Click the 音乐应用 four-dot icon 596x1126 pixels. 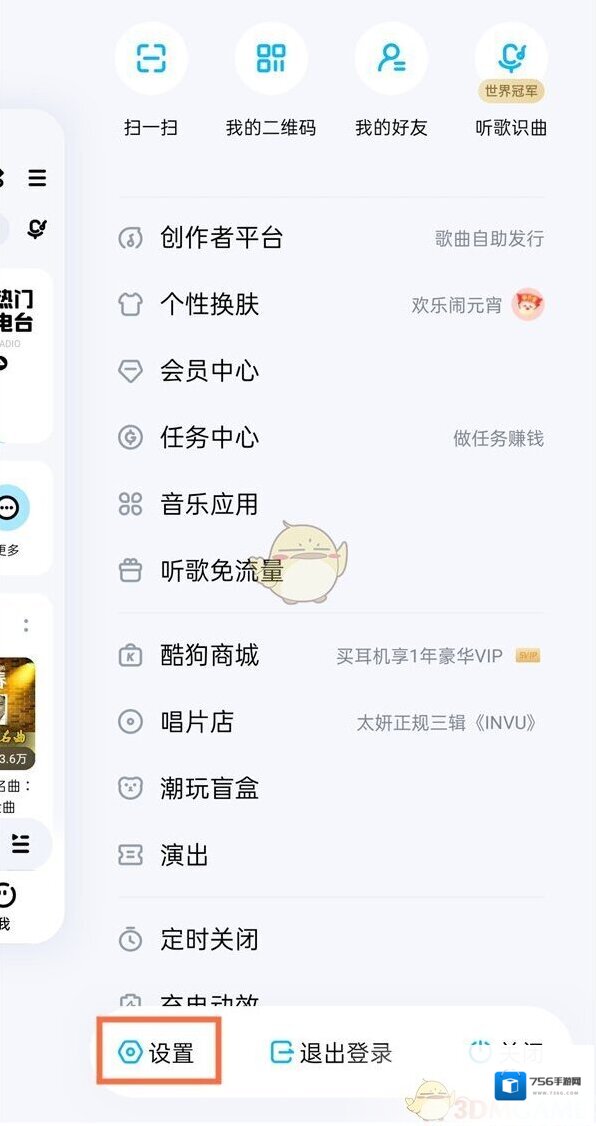[x=130, y=504]
